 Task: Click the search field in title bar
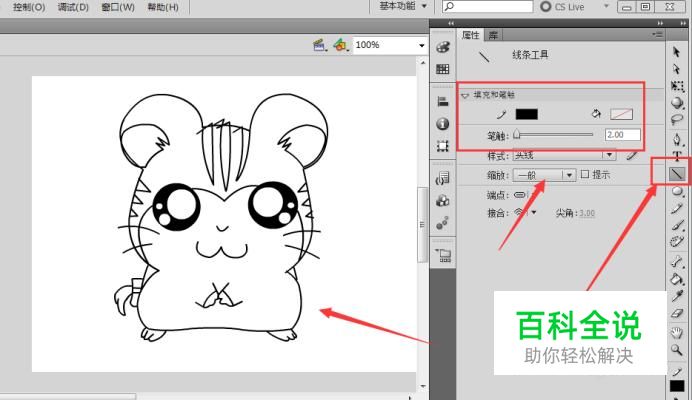click(488, 6)
